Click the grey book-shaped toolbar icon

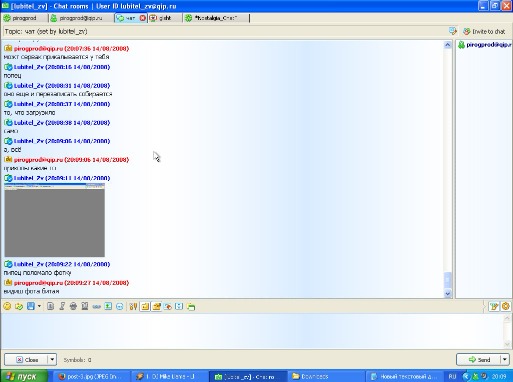pos(85,306)
